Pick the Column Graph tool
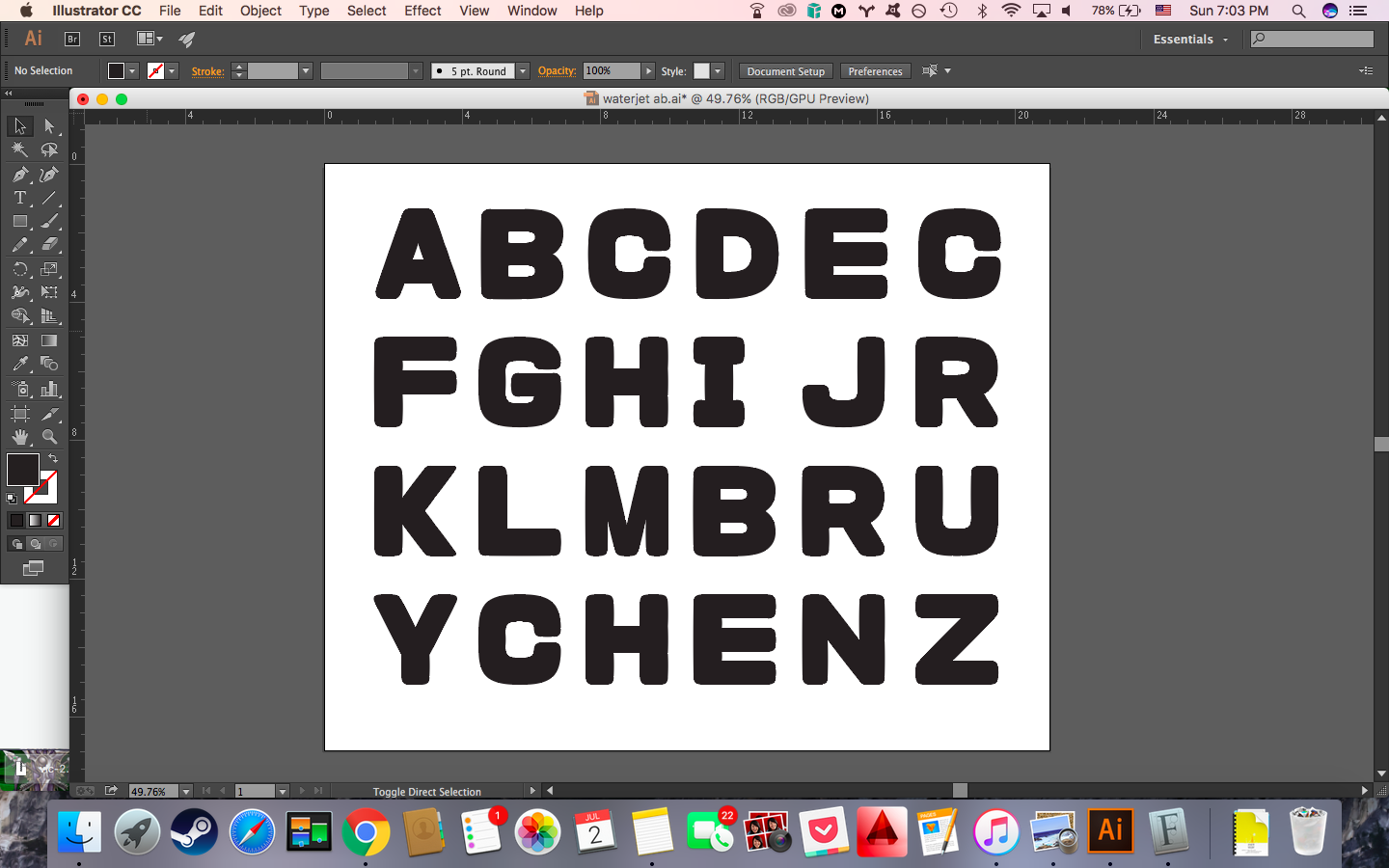Image resolution: width=1389 pixels, height=868 pixels. click(x=49, y=389)
